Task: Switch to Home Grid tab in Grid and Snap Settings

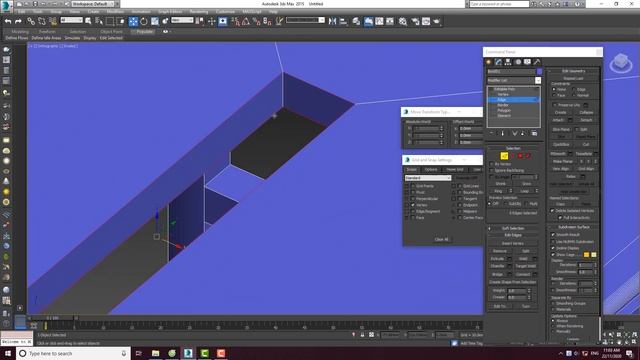Action: click(x=455, y=169)
